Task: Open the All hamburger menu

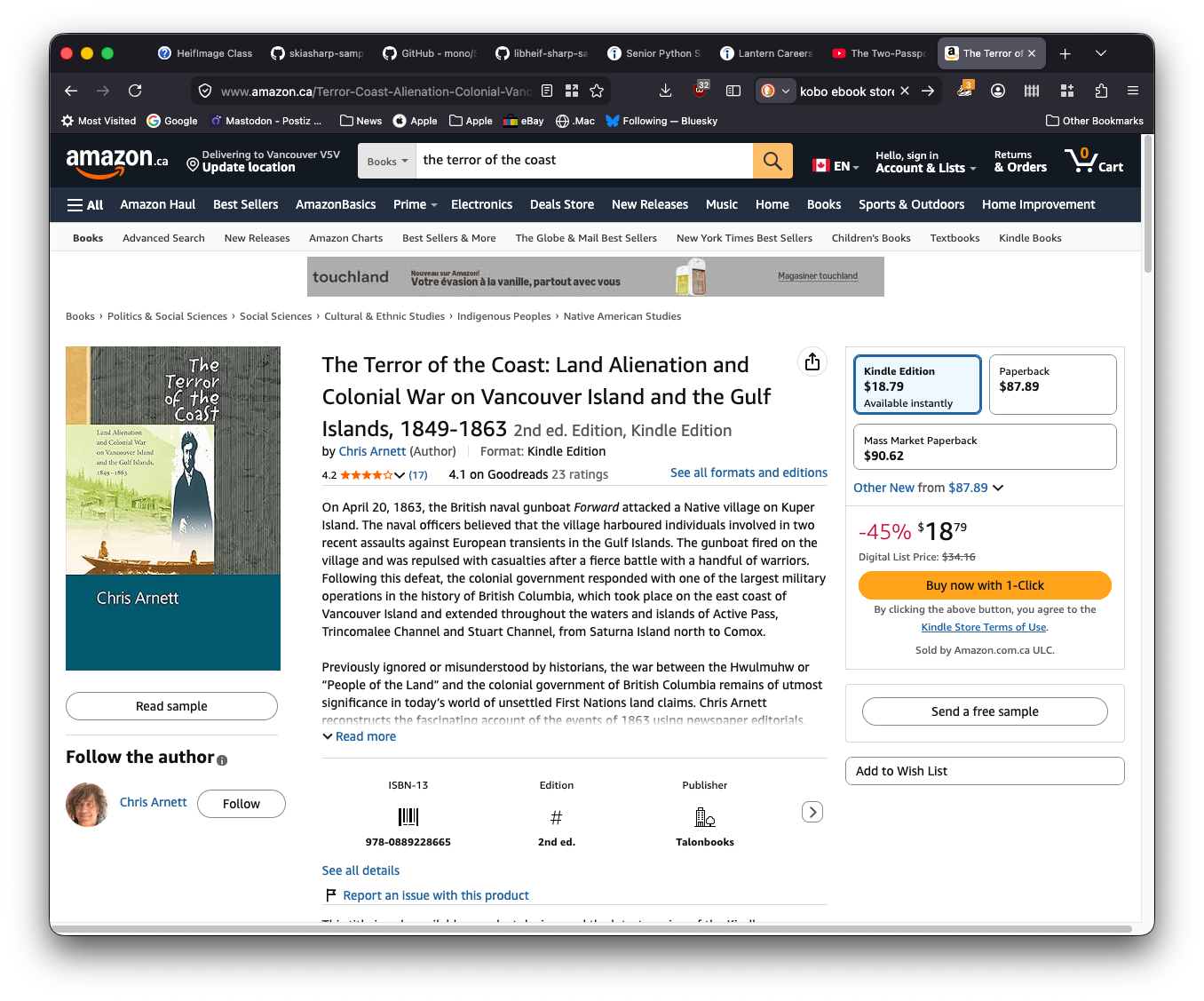Action: 85,205
